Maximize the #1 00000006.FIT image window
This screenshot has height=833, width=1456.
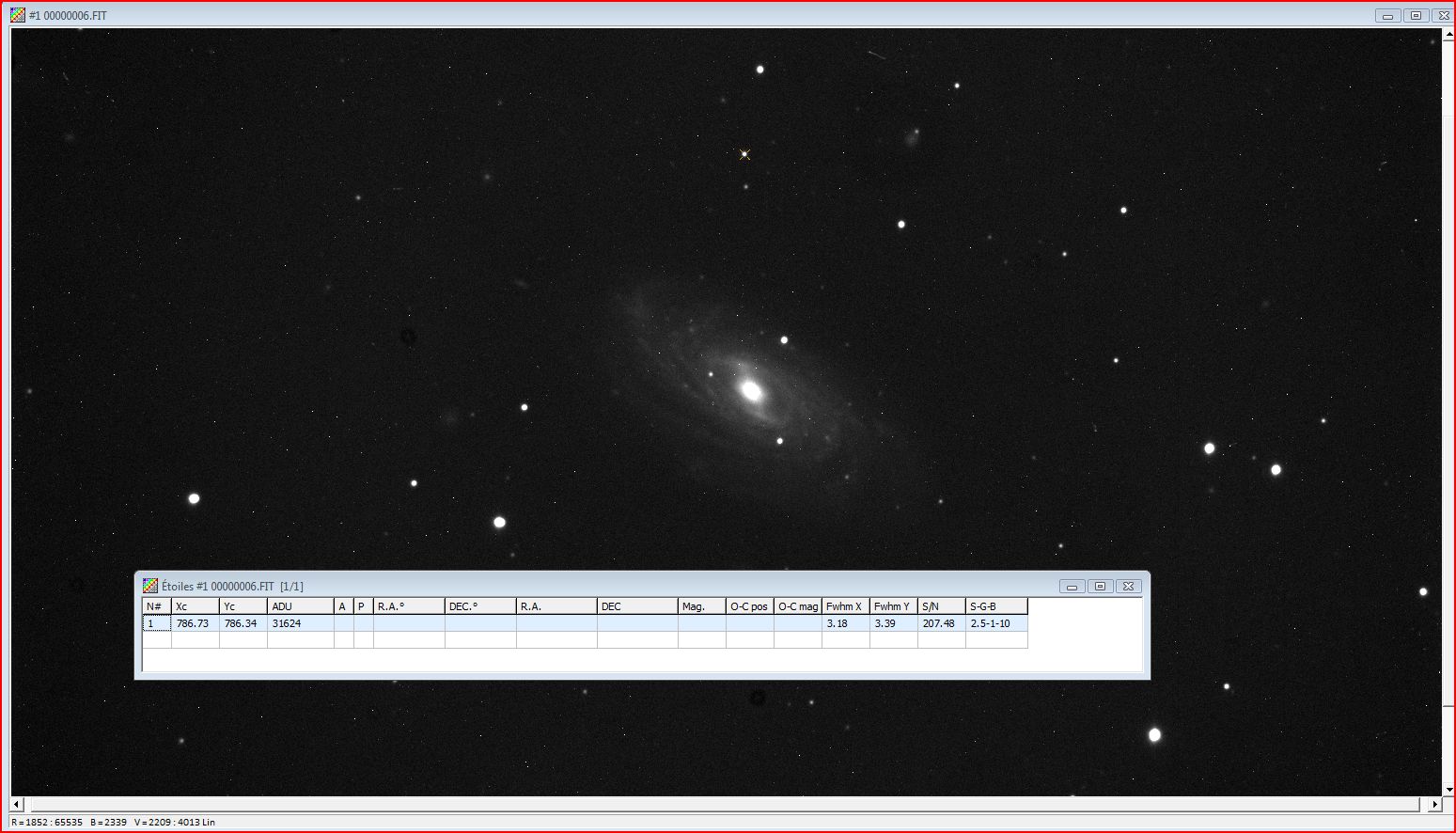pos(1416,15)
